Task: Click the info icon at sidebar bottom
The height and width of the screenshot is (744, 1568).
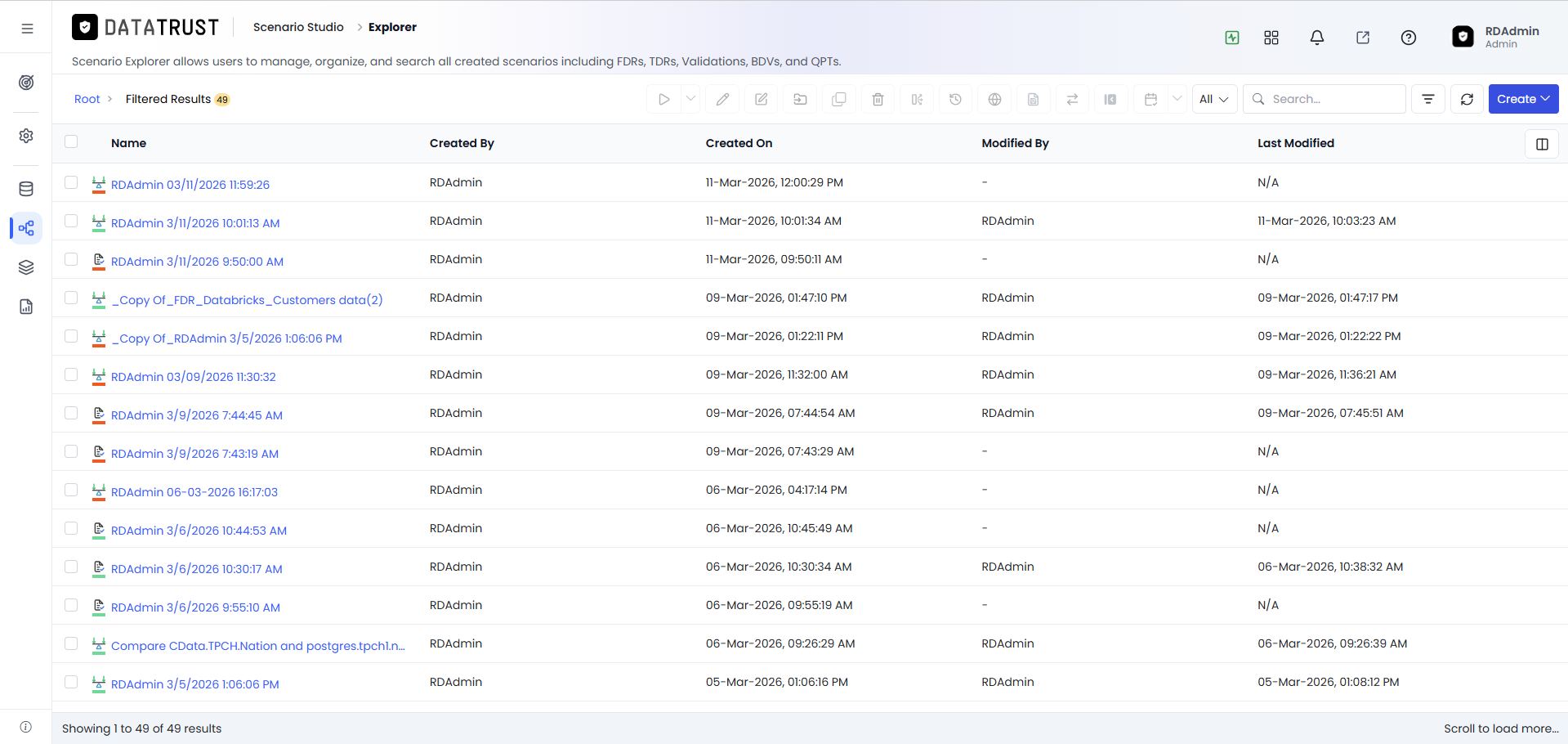Action: coord(26,727)
